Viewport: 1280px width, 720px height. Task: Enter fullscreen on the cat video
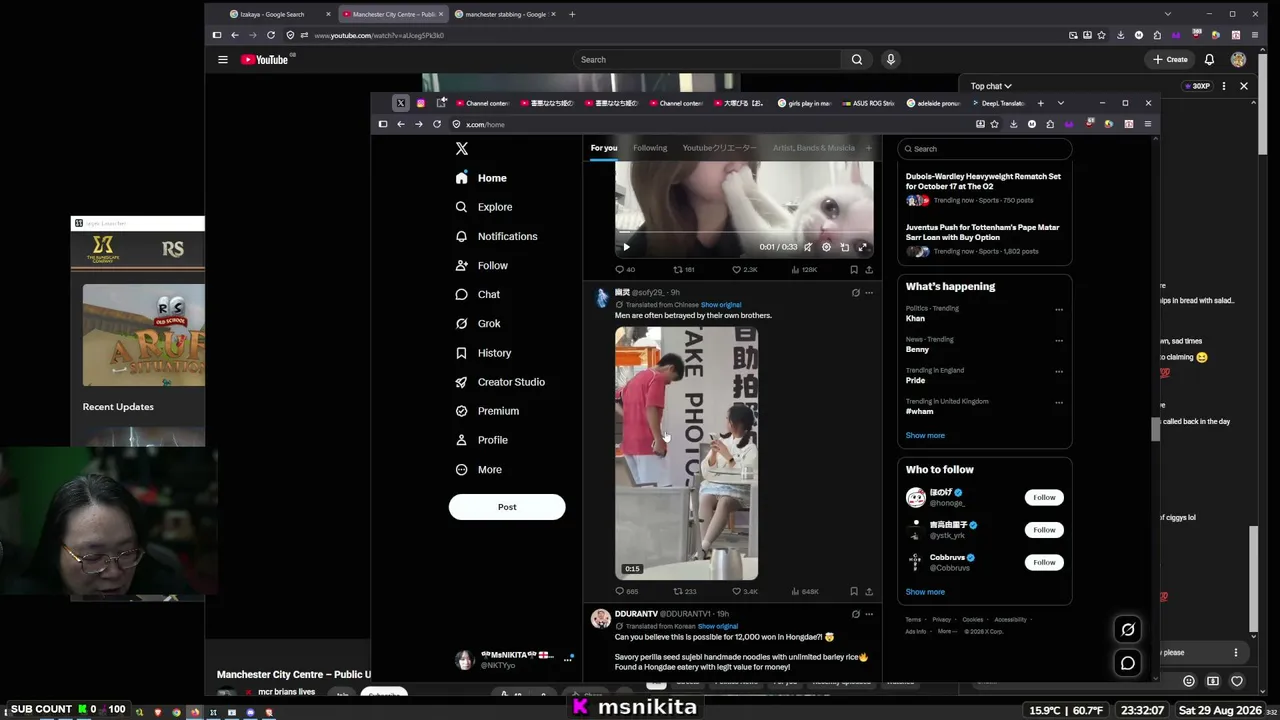[x=863, y=247]
